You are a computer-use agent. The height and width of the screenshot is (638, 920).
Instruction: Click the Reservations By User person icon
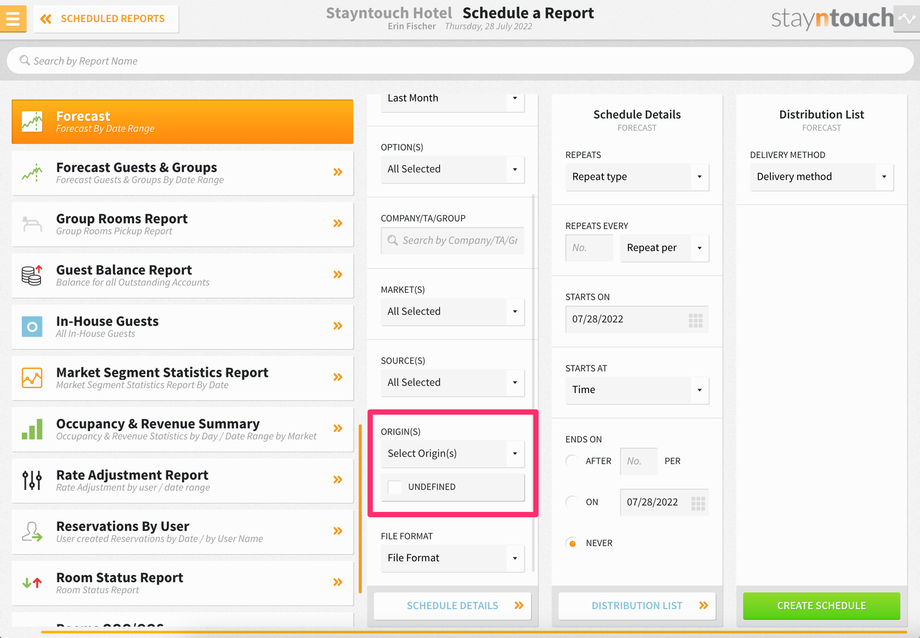point(32,531)
